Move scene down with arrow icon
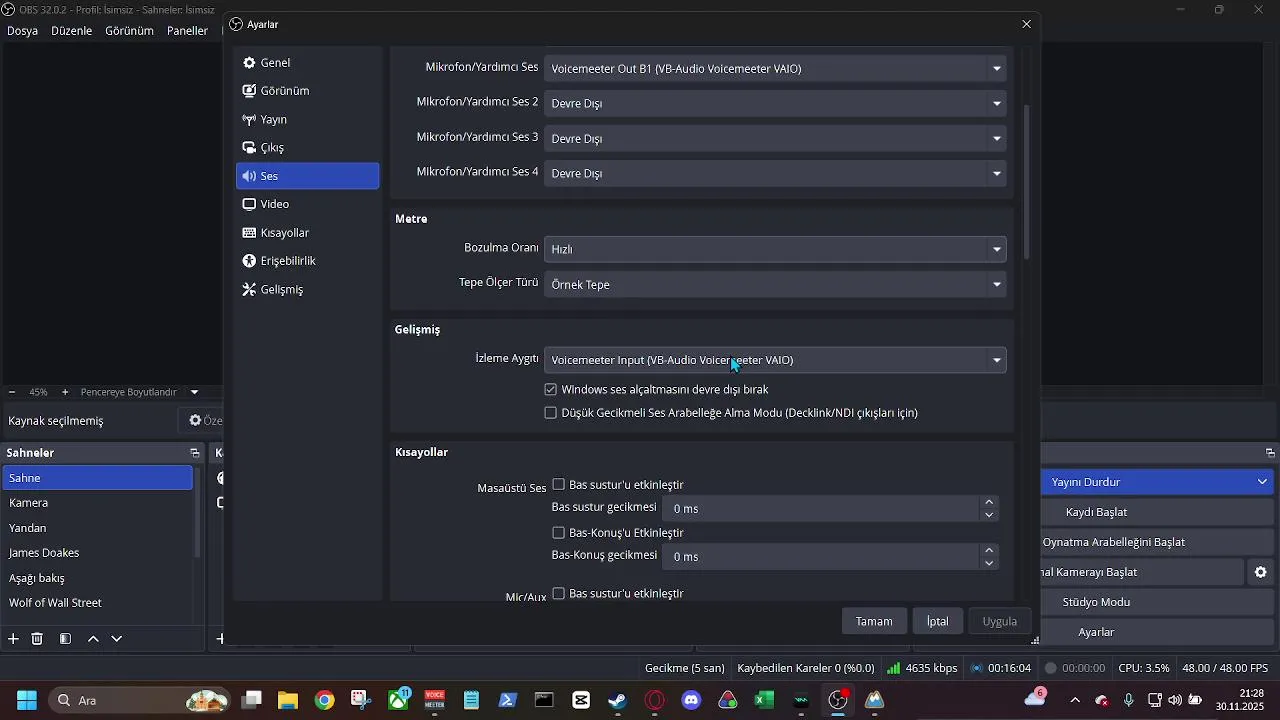The width and height of the screenshot is (1280, 720). 117,639
